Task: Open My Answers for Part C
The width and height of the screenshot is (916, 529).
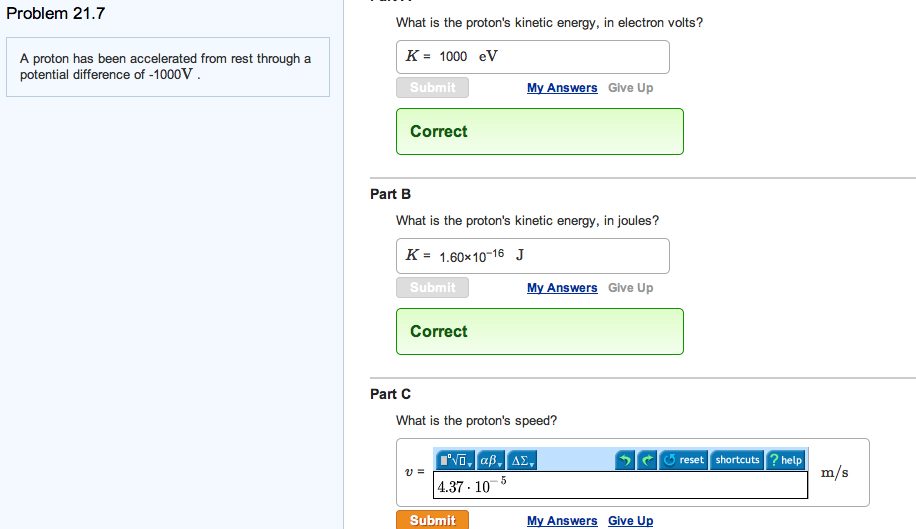Action: 562,521
